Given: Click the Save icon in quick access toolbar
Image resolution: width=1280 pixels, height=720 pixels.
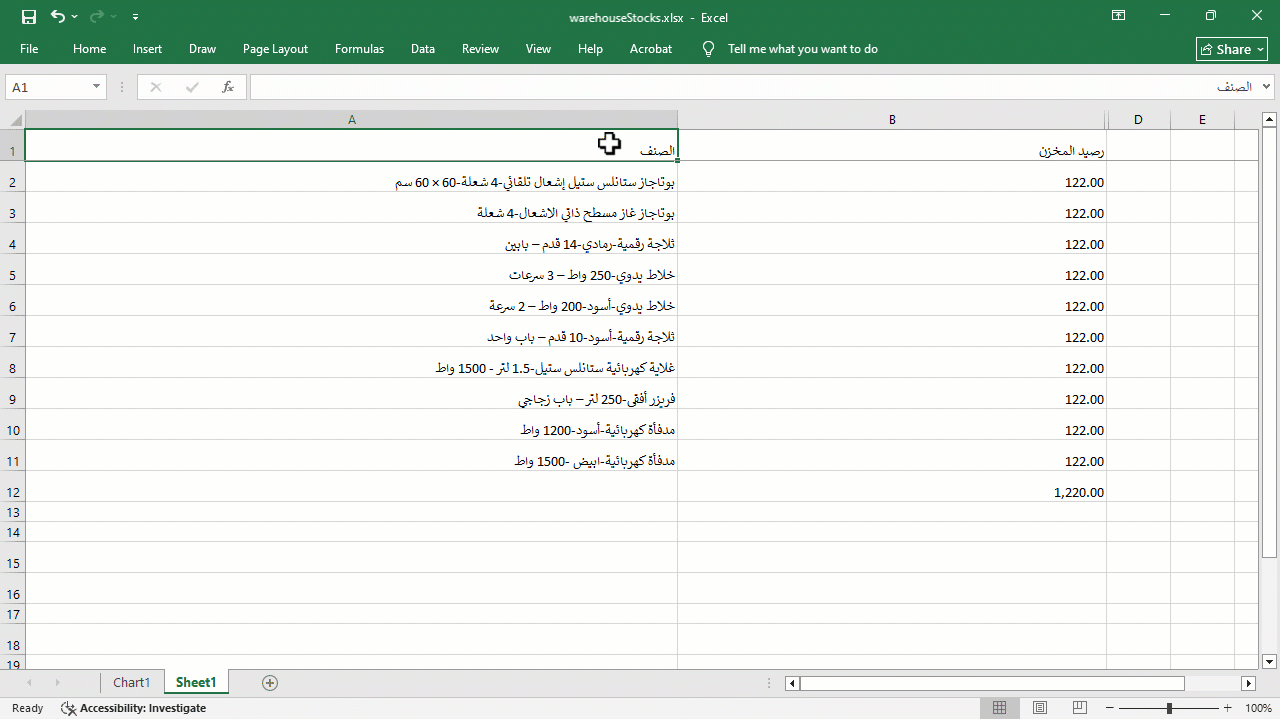Looking at the screenshot, I should click(x=29, y=17).
